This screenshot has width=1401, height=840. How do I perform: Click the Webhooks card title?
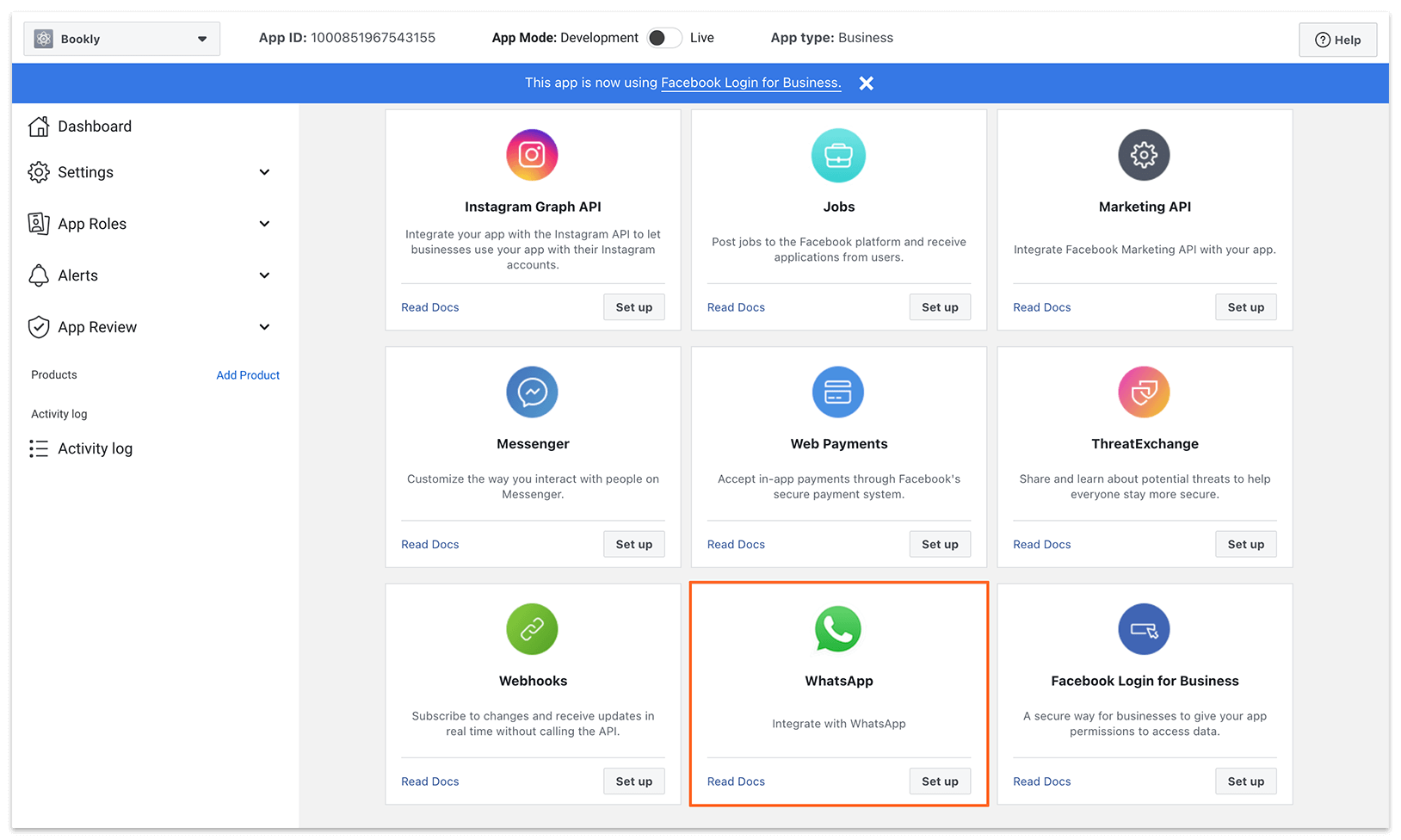[533, 681]
